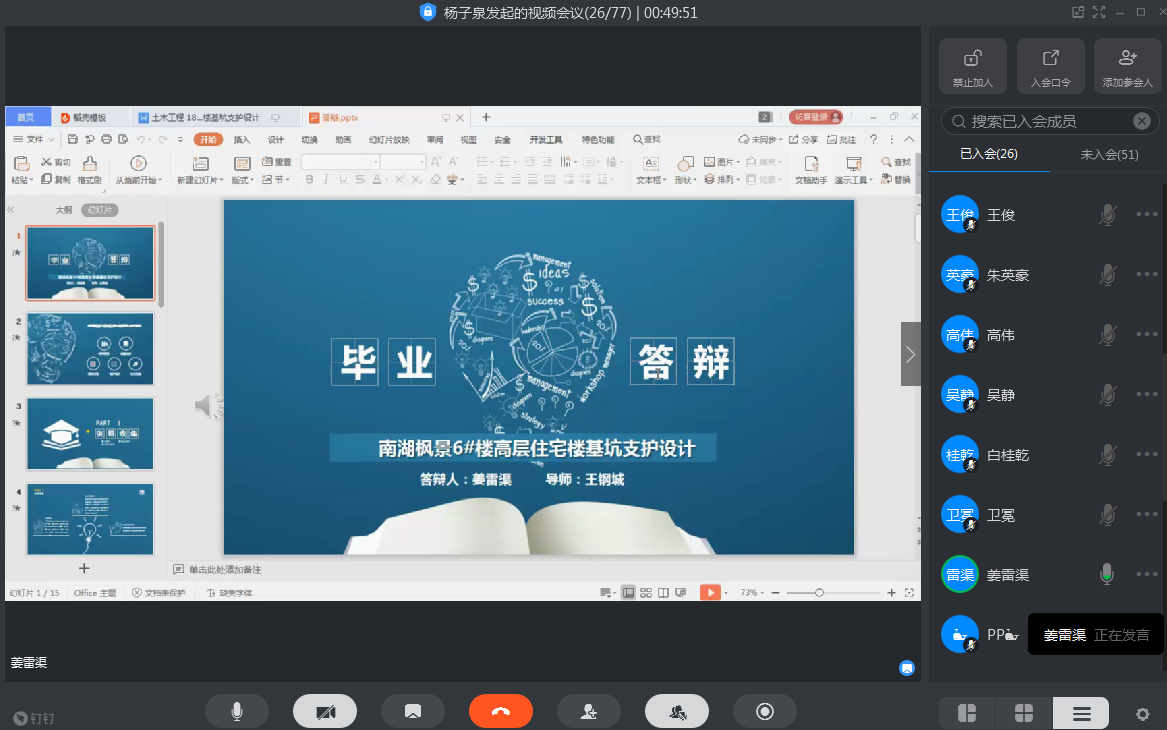Select the 已入会(26) tab
This screenshot has height=730, width=1167.
pyautogui.click(x=988, y=154)
